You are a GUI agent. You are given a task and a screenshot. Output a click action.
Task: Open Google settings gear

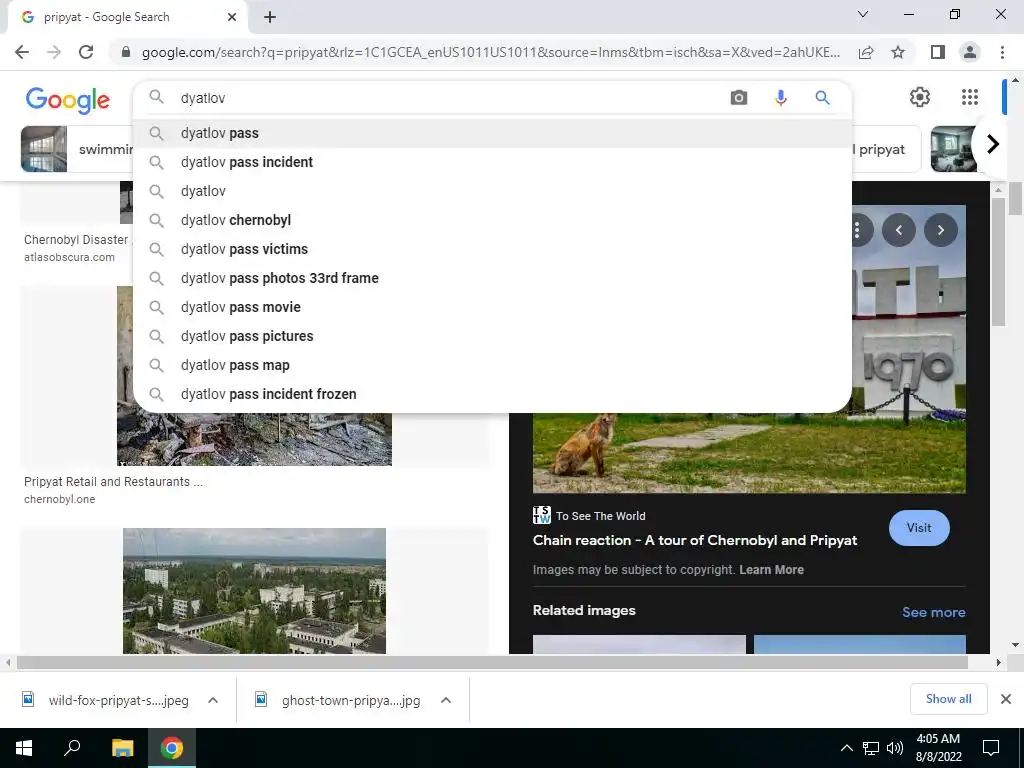(920, 97)
